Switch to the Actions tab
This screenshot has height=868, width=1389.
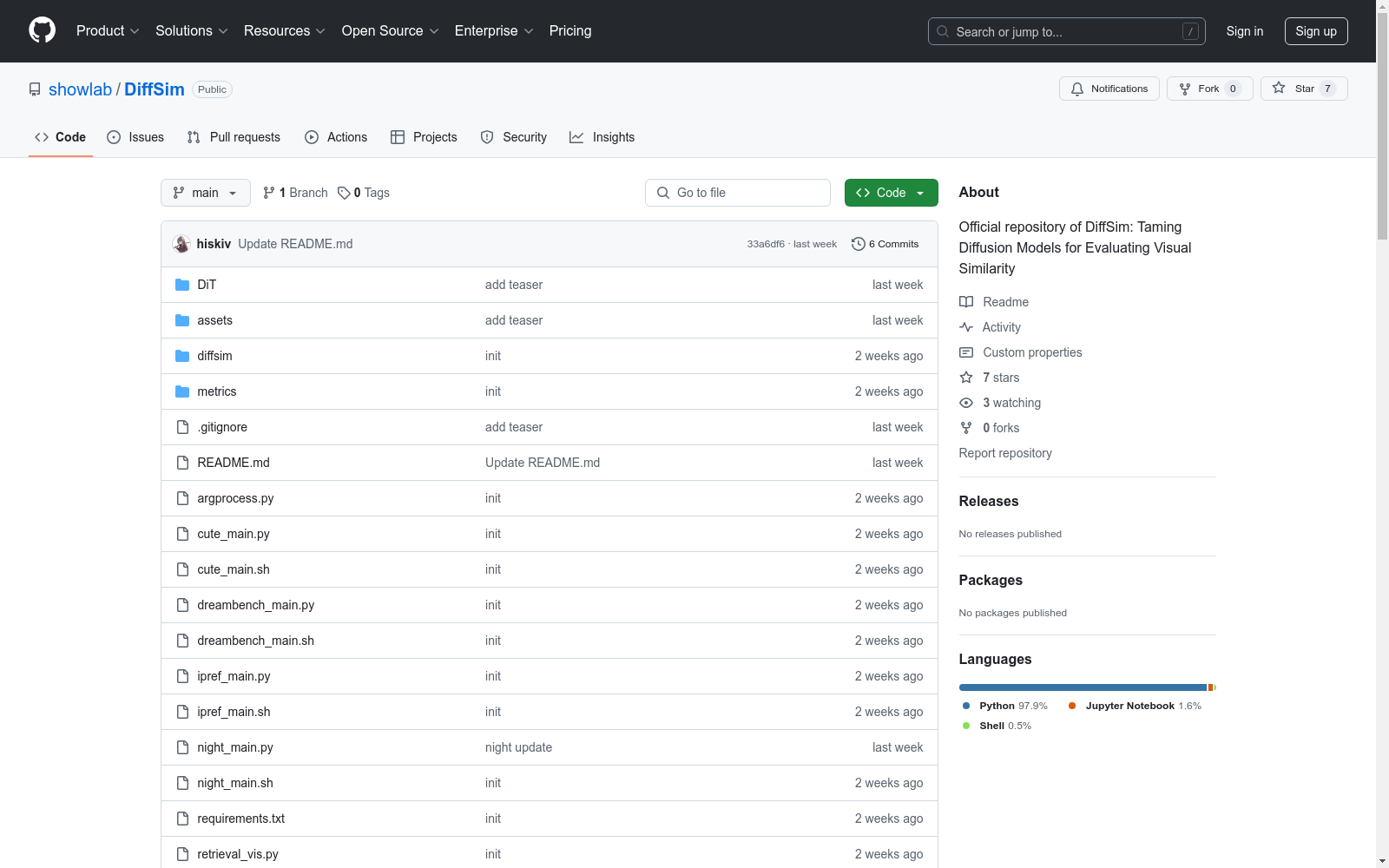point(336,137)
